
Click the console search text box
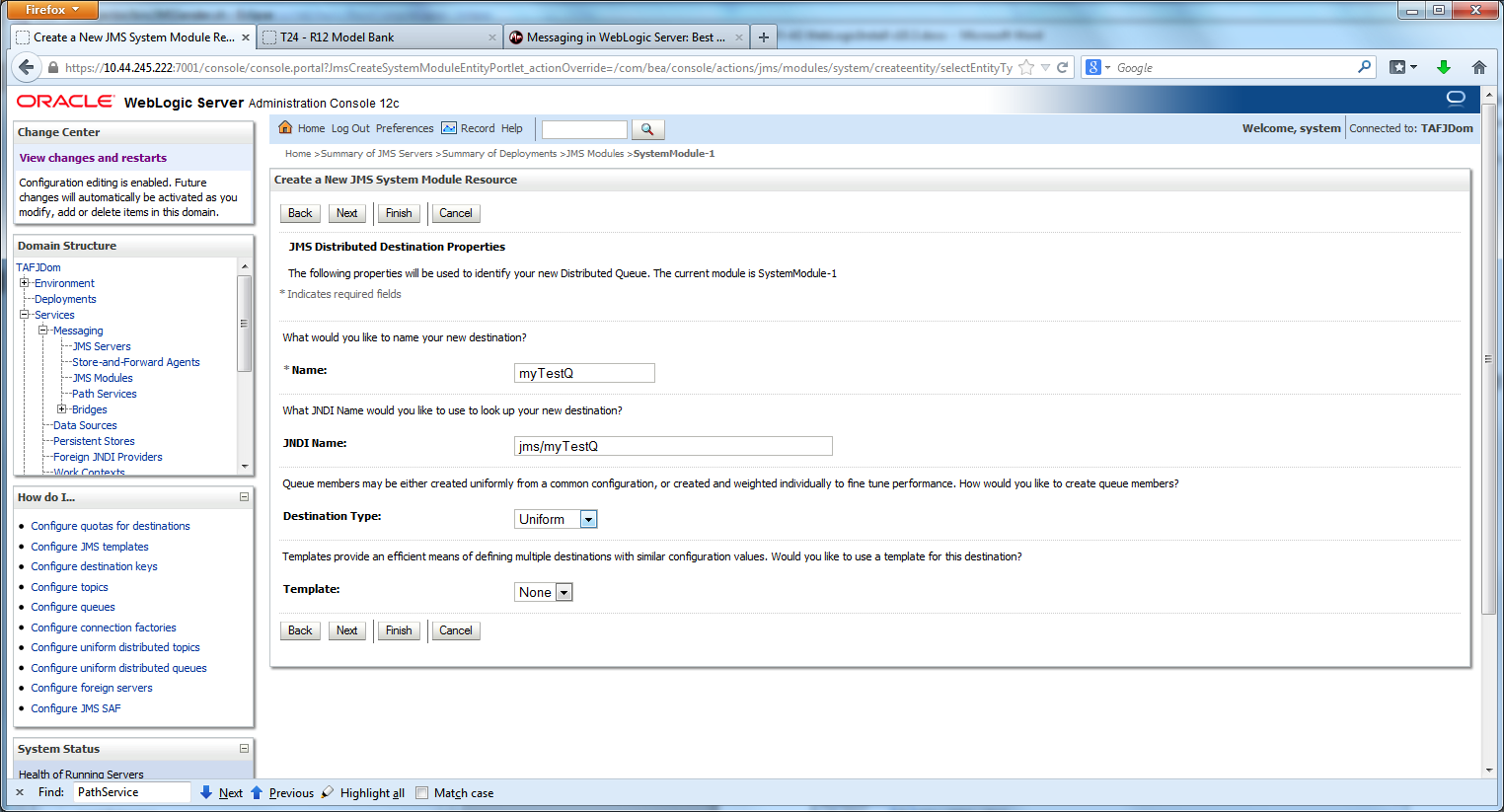pos(584,129)
